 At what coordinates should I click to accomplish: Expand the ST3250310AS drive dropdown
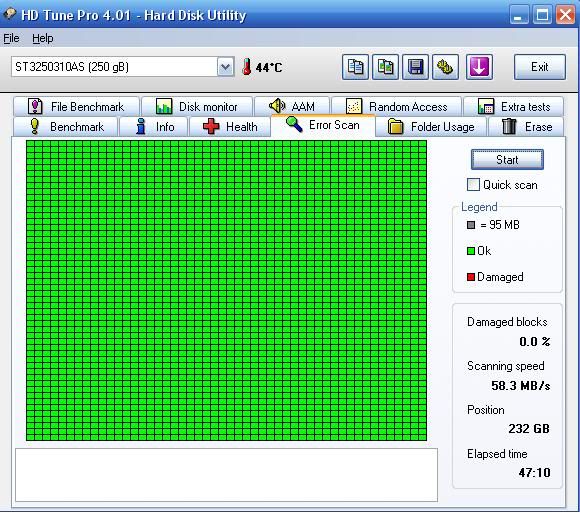coord(226,67)
